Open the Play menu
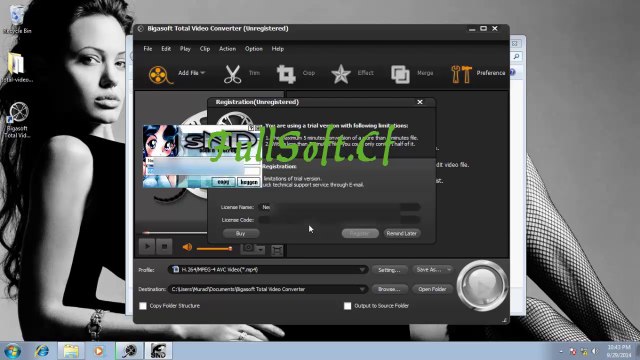The image size is (640, 360). pos(185,49)
